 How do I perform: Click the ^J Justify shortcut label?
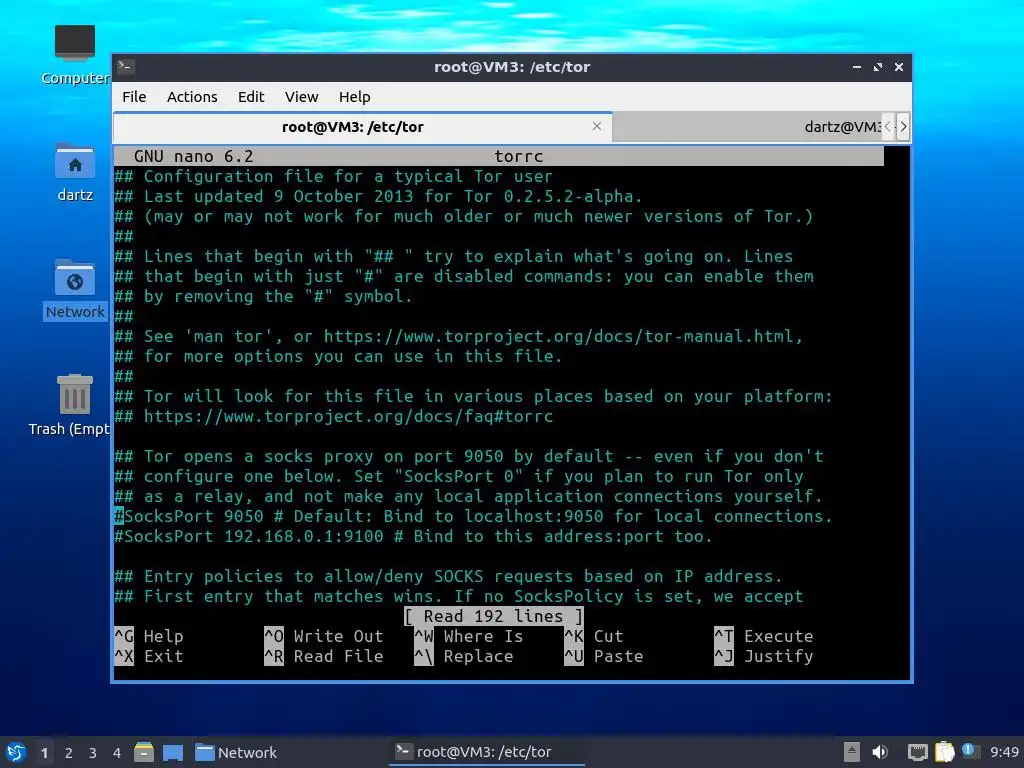(763, 656)
